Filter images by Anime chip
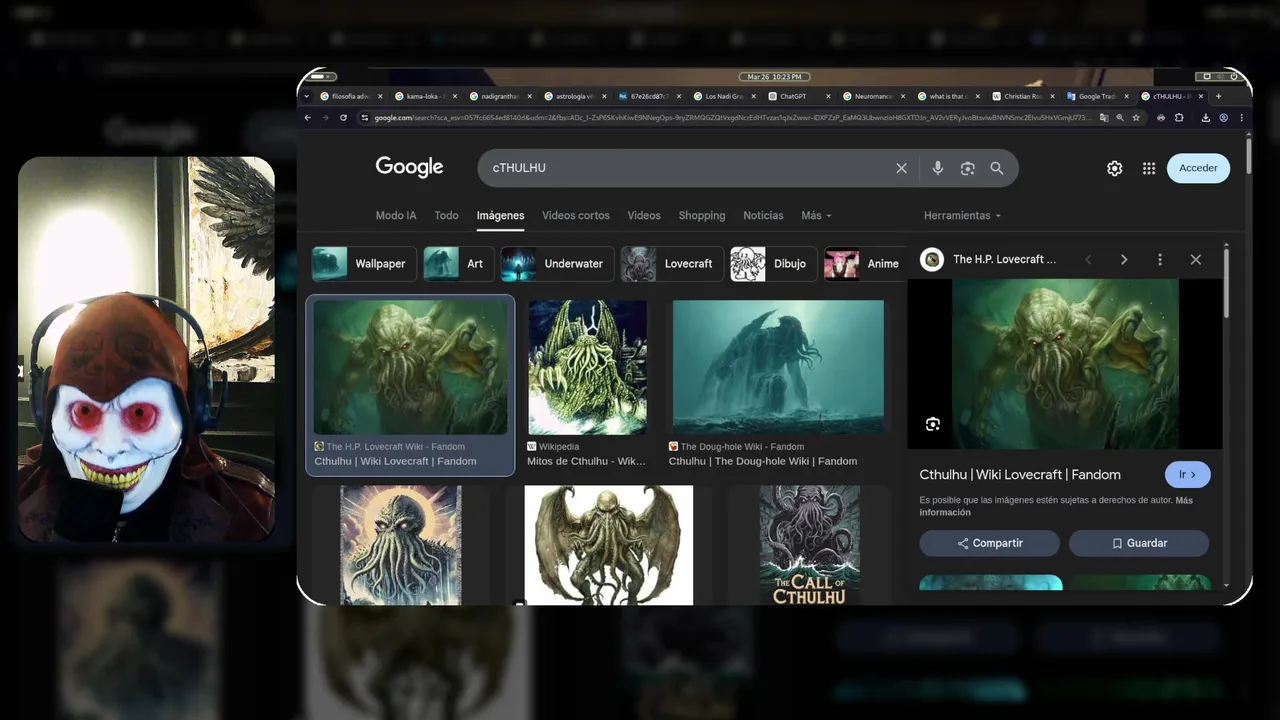The width and height of the screenshot is (1280, 720). pyautogui.click(x=863, y=264)
